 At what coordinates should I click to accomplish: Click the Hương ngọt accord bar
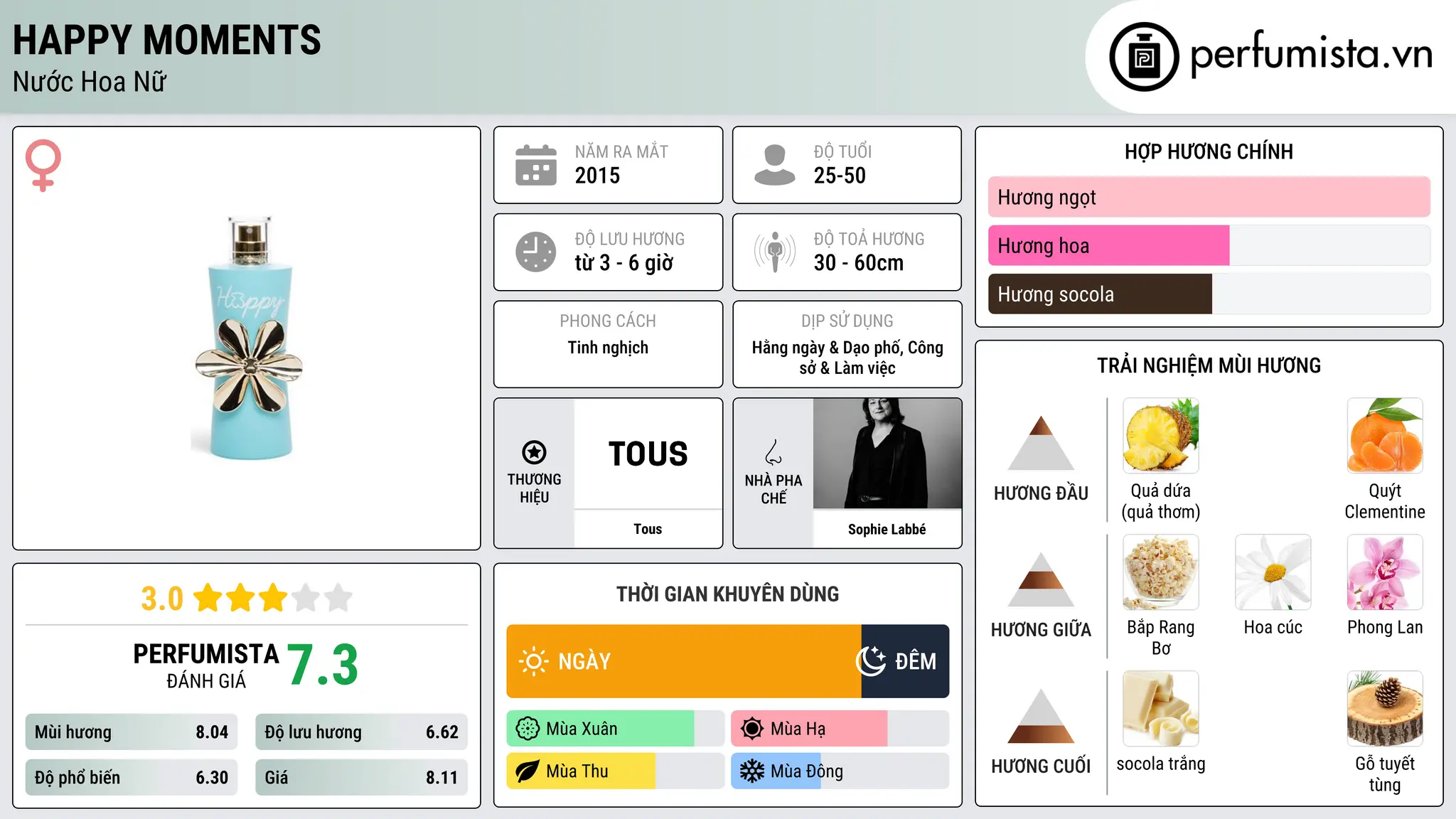pos(1209,197)
